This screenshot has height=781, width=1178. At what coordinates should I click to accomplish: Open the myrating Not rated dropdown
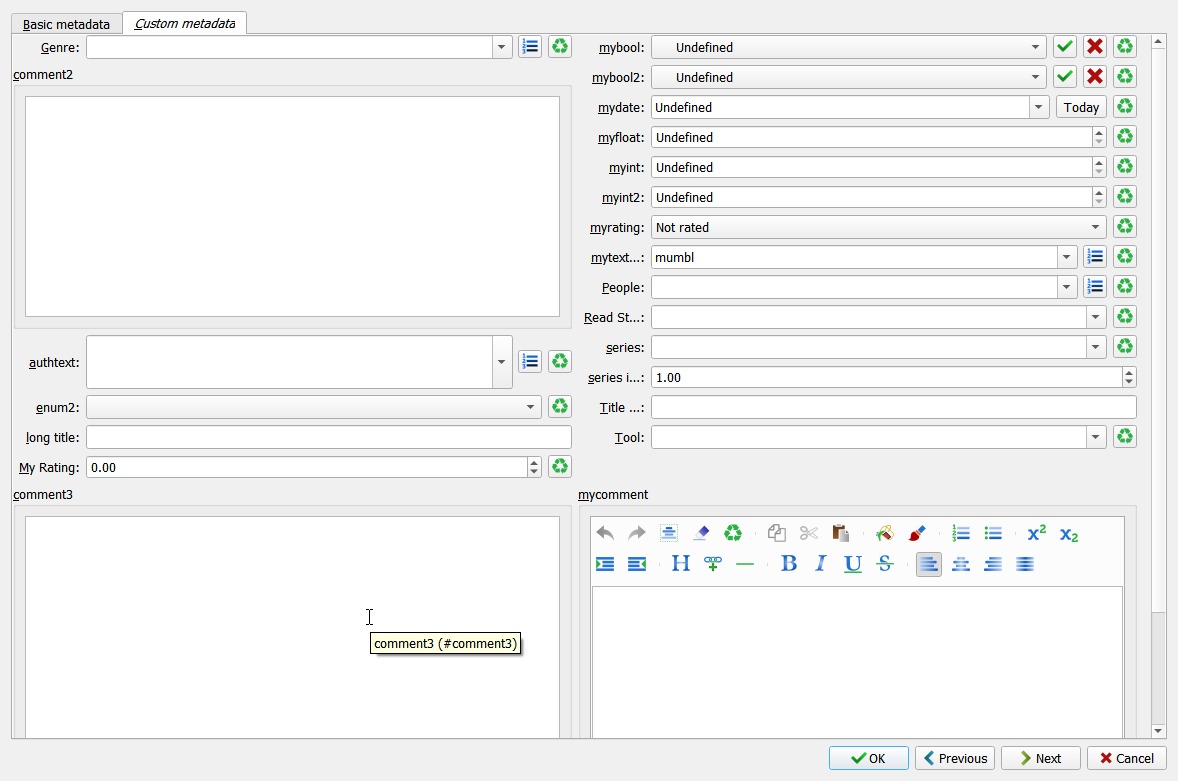pos(878,227)
